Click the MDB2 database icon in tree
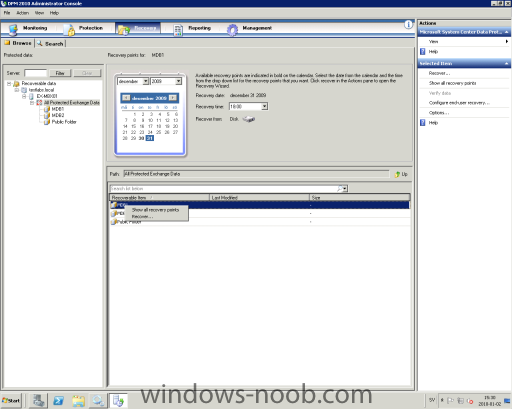Screen dimensions: 512x409 click(x=47, y=115)
